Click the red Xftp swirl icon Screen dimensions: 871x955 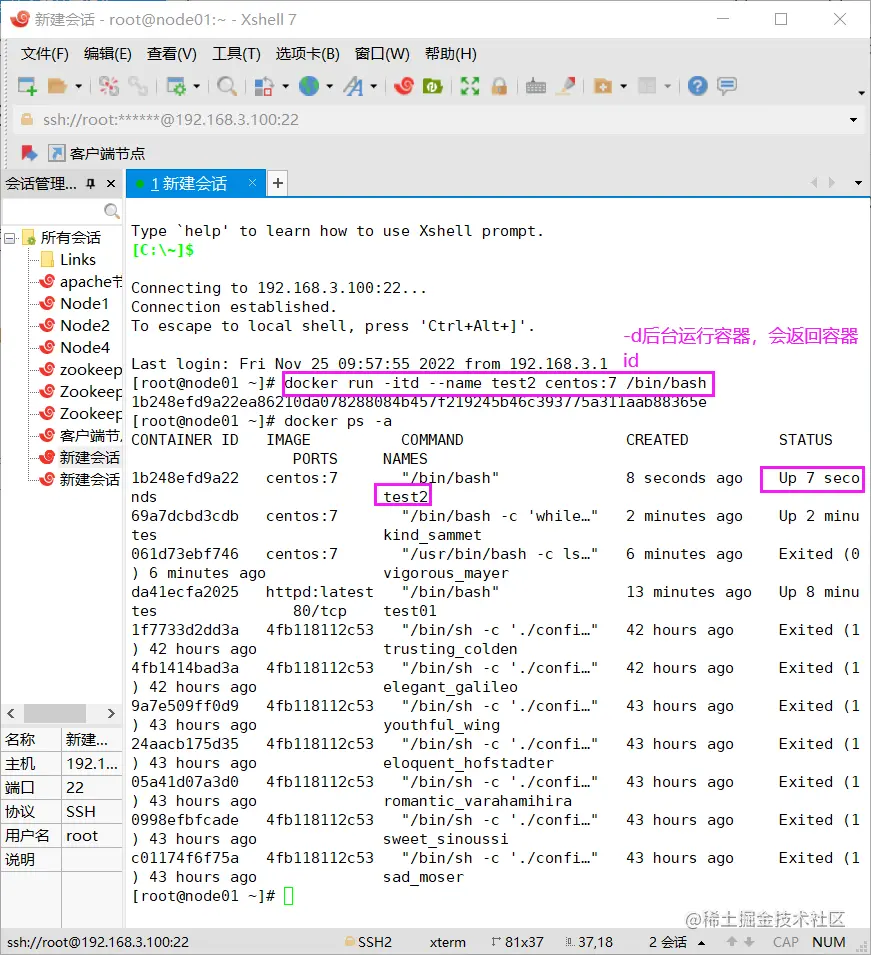[x=403, y=86]
